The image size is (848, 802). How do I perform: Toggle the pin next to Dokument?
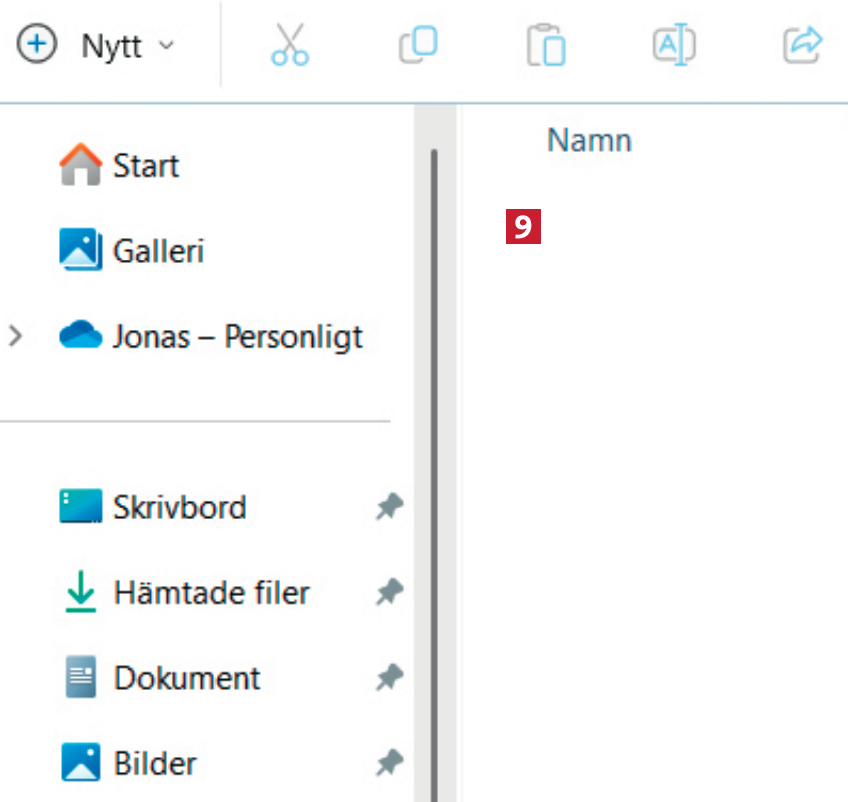(x=389, y=679)
